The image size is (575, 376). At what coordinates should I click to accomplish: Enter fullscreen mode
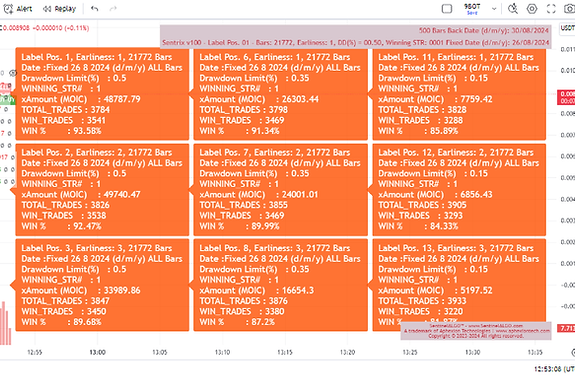pos(551,8)
